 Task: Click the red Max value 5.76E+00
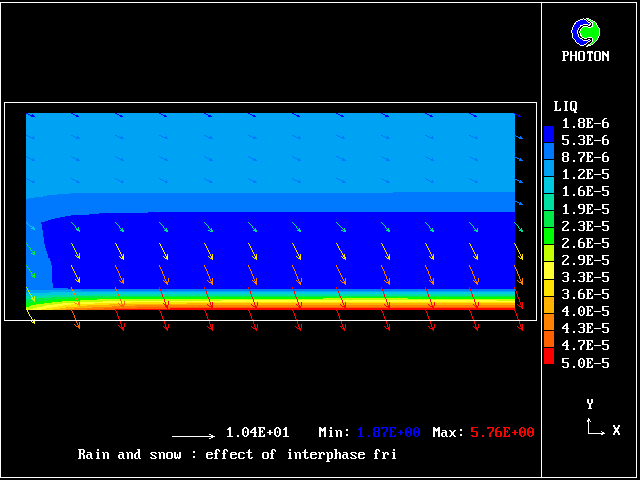[x=501, y=432]
